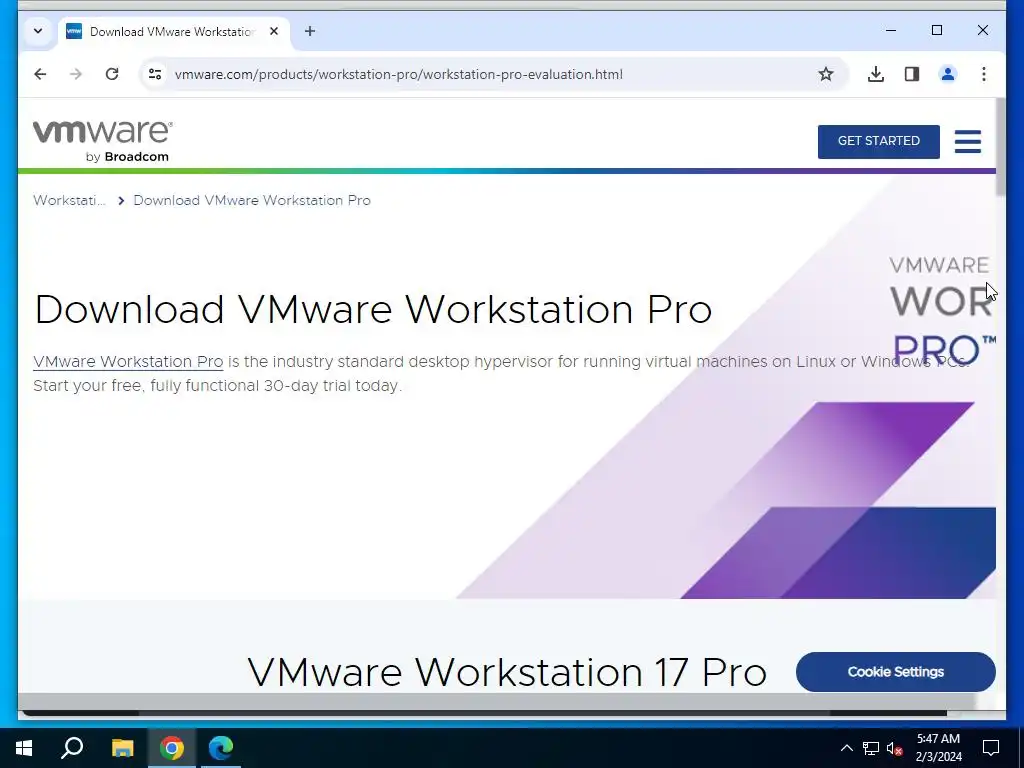Show hidden system tray icons
Viewport: 1024px width, 768px height.
tap(846, 748)
